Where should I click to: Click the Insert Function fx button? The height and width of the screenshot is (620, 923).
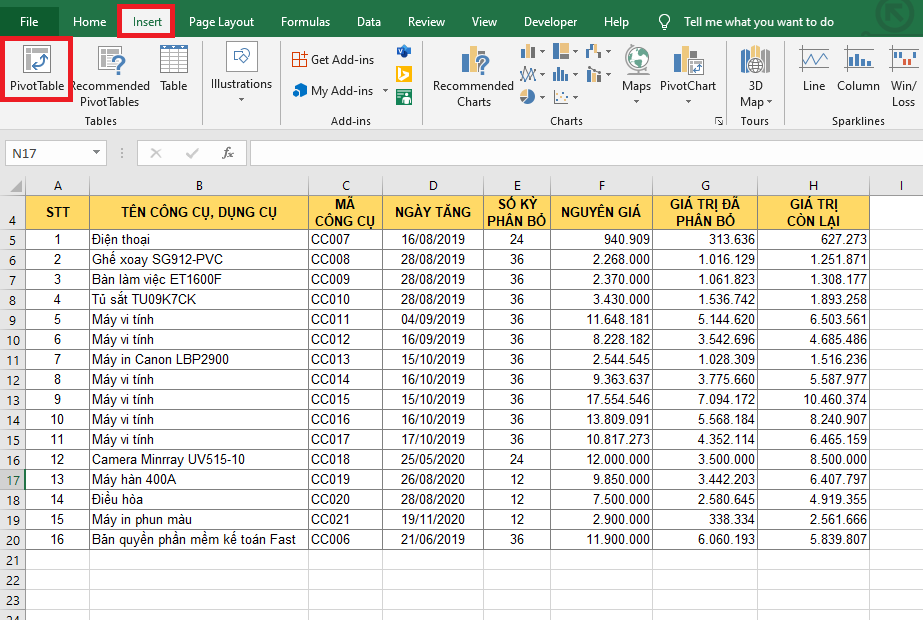[x=228, y=153]
